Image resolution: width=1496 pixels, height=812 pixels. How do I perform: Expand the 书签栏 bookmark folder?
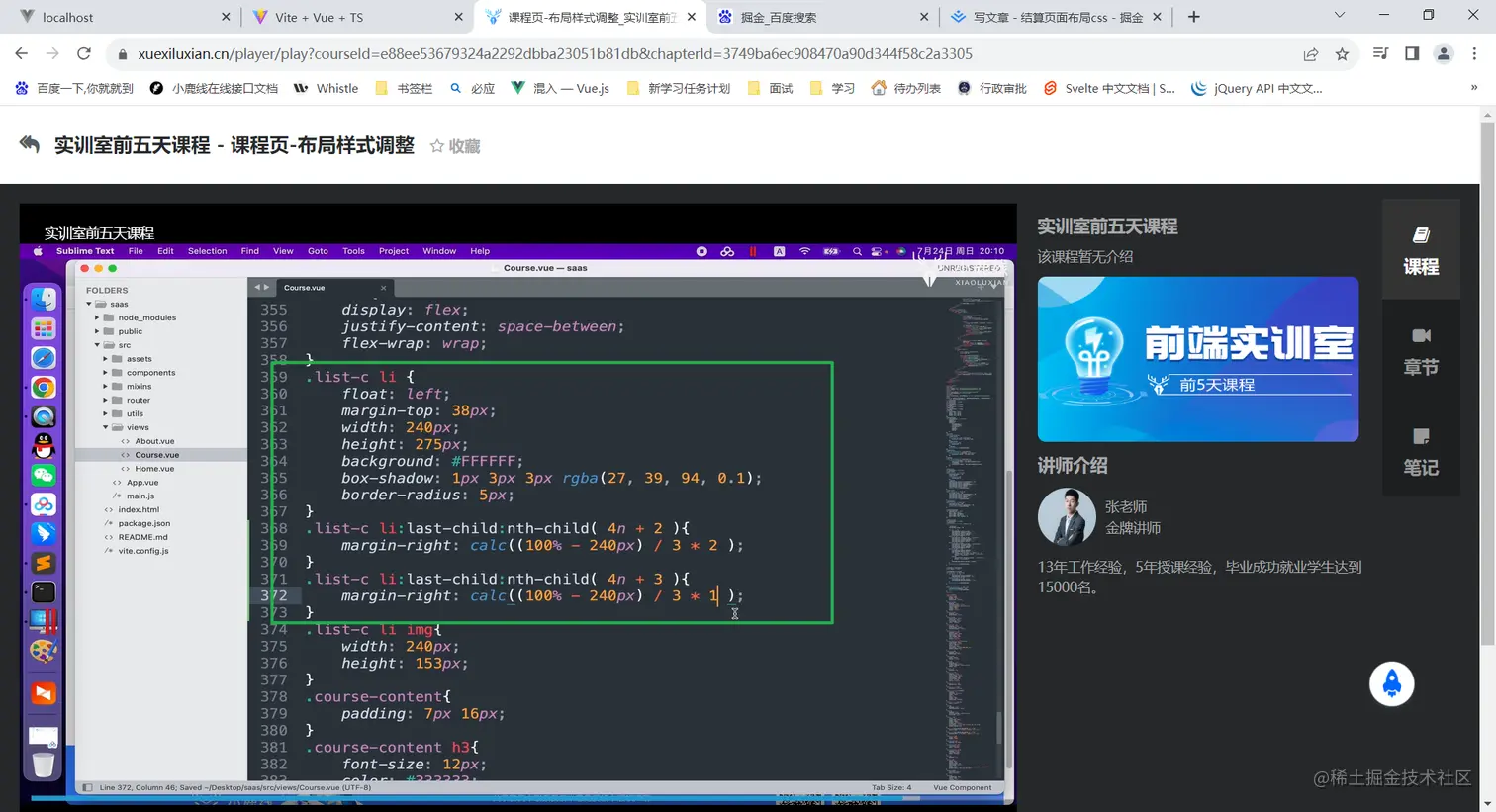[404, 88]
